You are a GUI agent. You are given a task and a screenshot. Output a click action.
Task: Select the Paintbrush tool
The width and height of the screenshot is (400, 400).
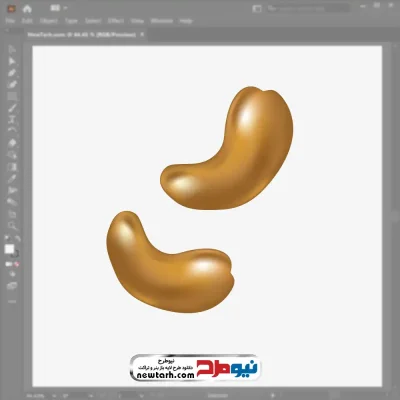12,108
